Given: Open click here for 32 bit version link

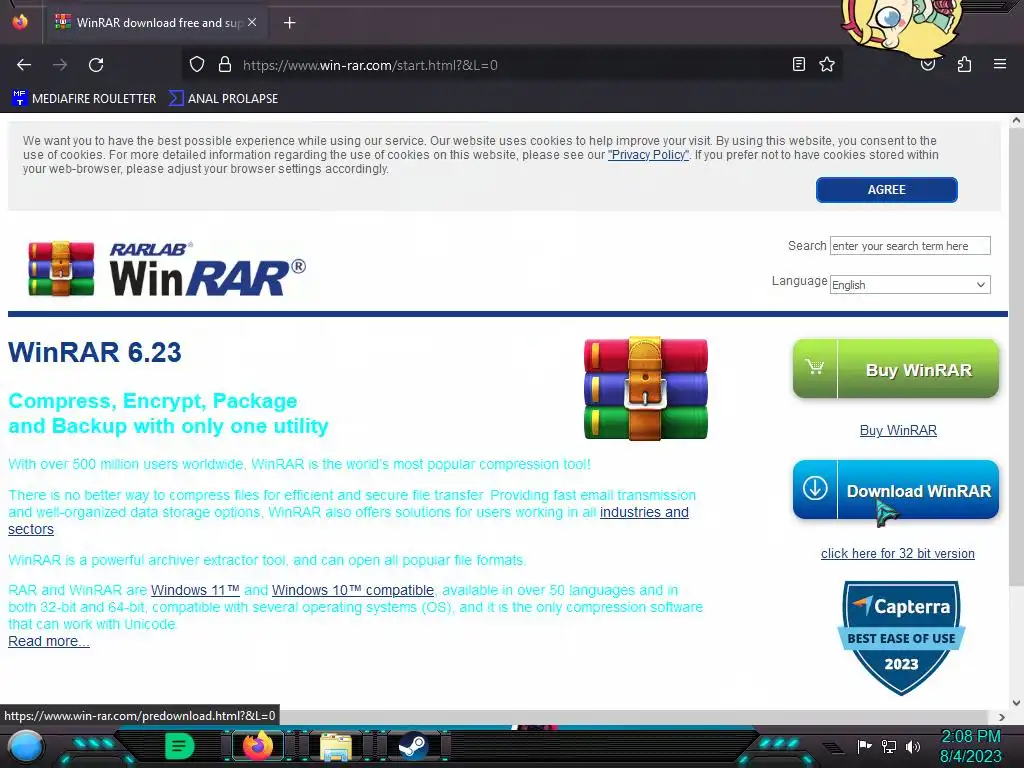Looking at the screenshot, I should pyautogui.click(x=898, y=553).
